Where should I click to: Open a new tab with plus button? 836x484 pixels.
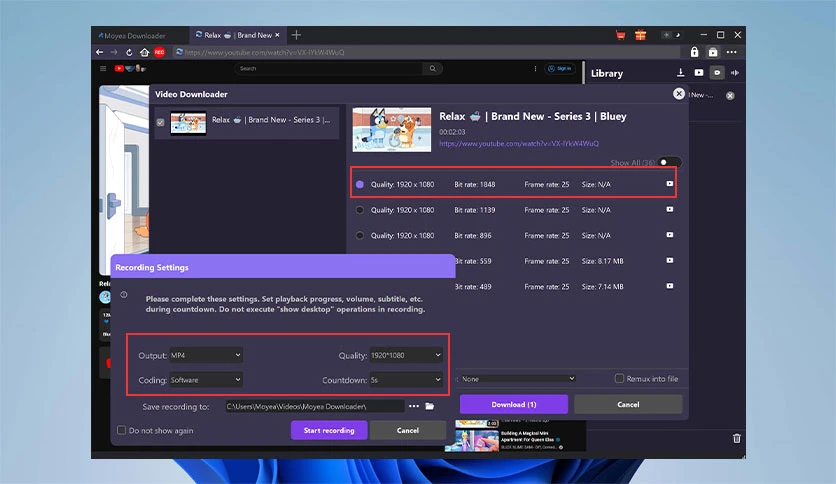(296, 35)
